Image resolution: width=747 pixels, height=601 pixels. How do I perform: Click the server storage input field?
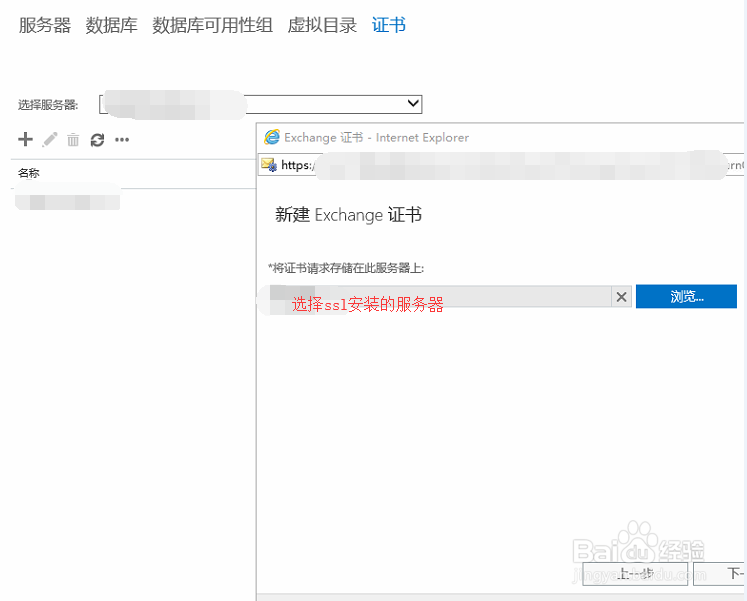click(x=440, y=297)
